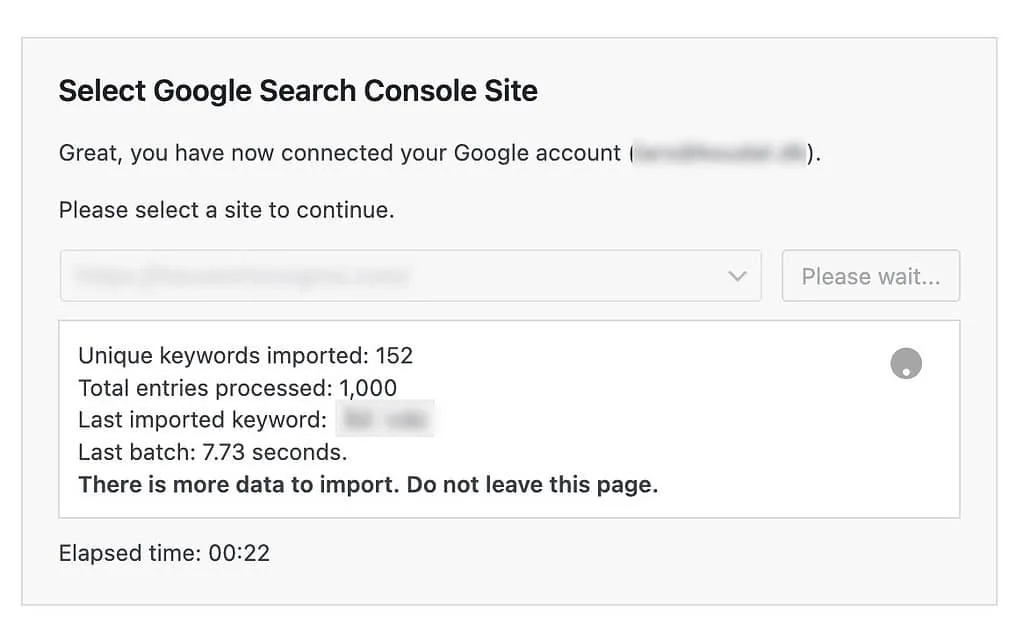Click the Select Google Search Console Site heading
The height and width of the screenshot is (632, 1024).
298,91
